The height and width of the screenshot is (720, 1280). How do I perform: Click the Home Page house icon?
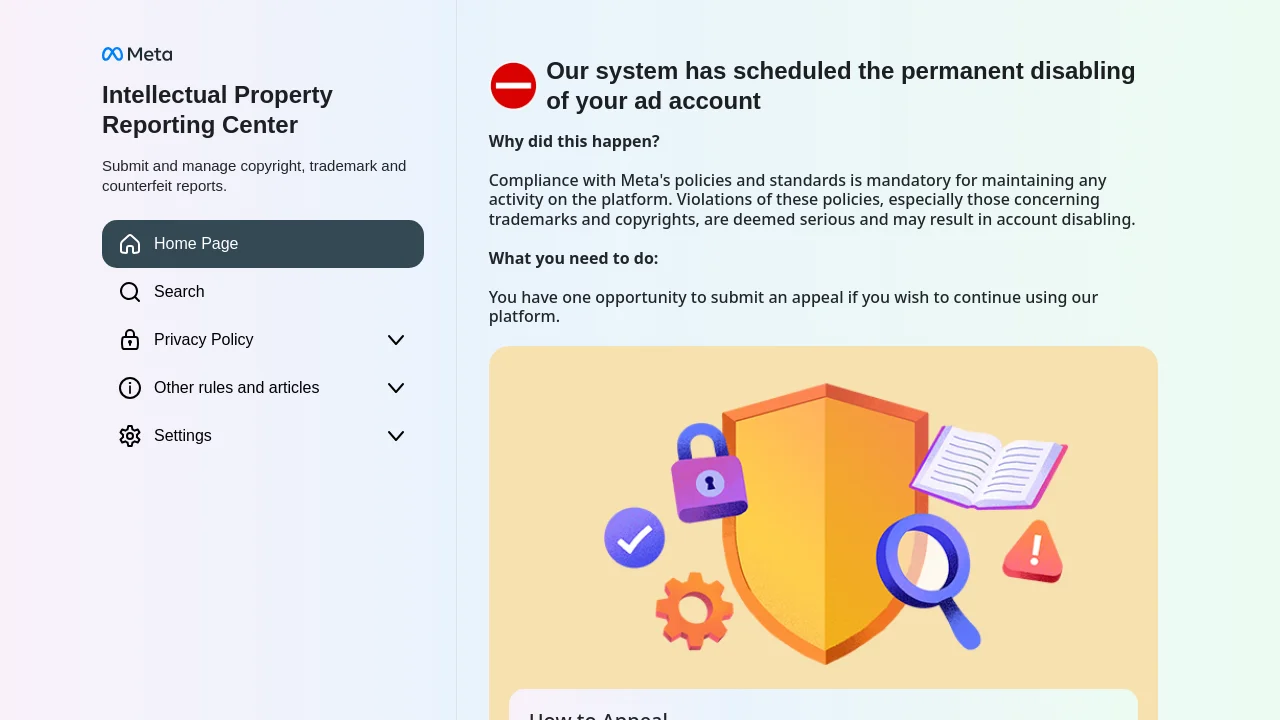[x=130, y=244]
